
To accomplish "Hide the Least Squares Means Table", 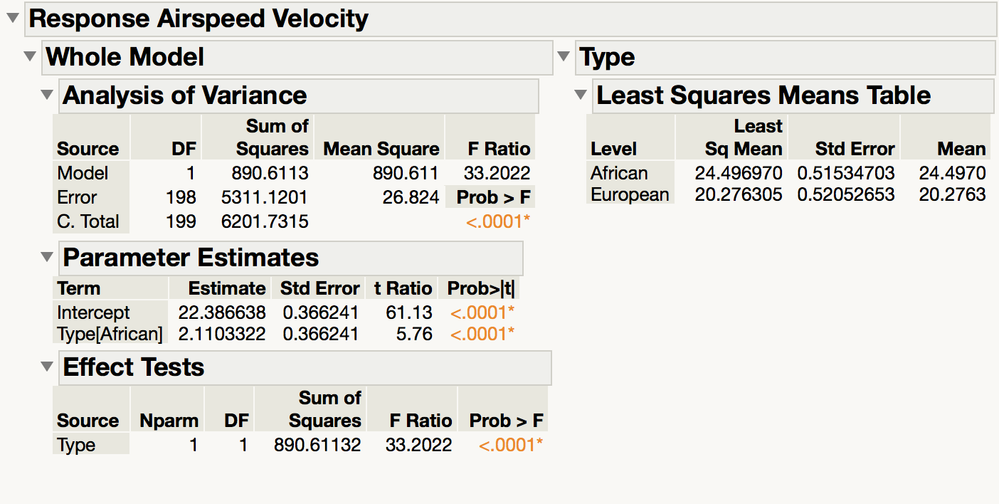I will coord(580,95).
